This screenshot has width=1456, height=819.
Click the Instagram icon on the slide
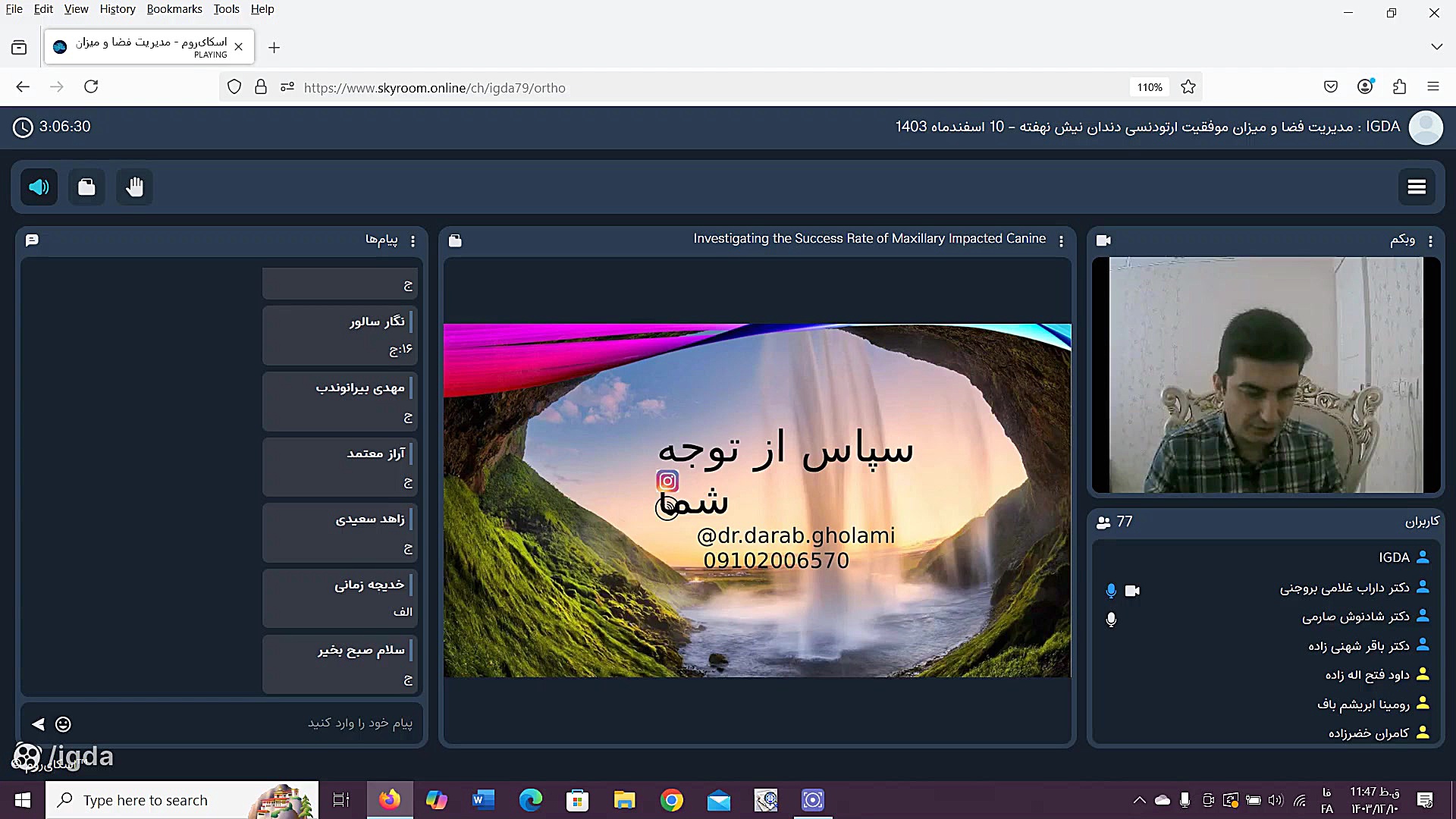tap(667, 481)
